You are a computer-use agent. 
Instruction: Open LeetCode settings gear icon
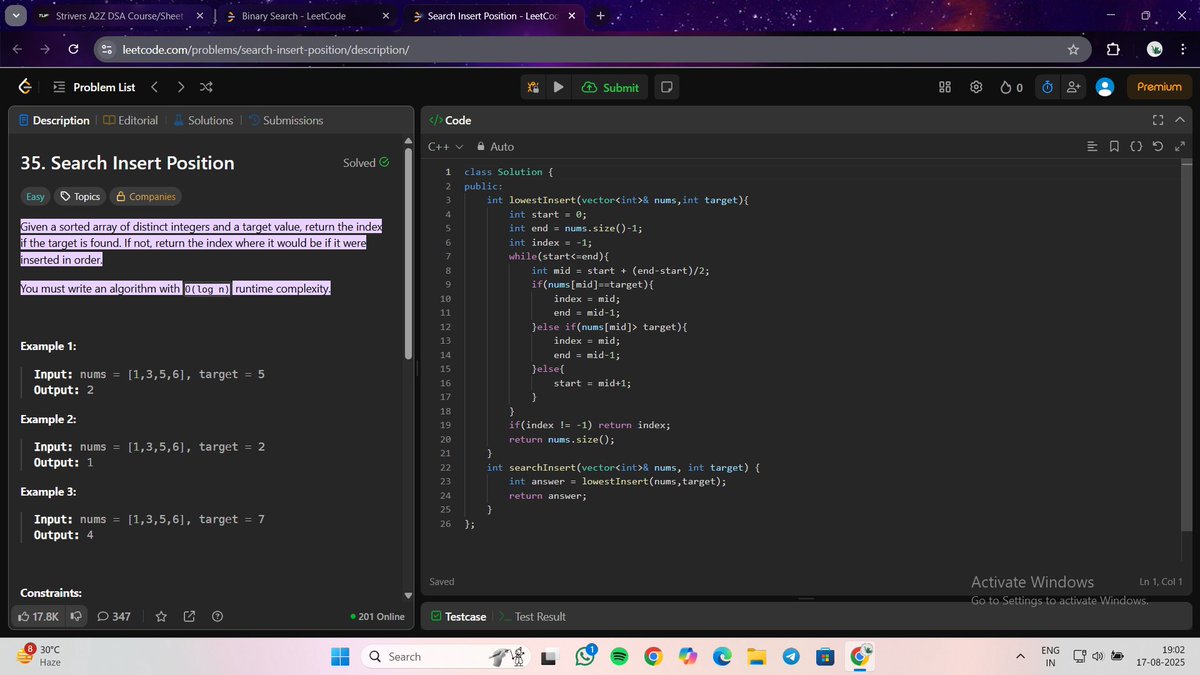tap(976, 87)
